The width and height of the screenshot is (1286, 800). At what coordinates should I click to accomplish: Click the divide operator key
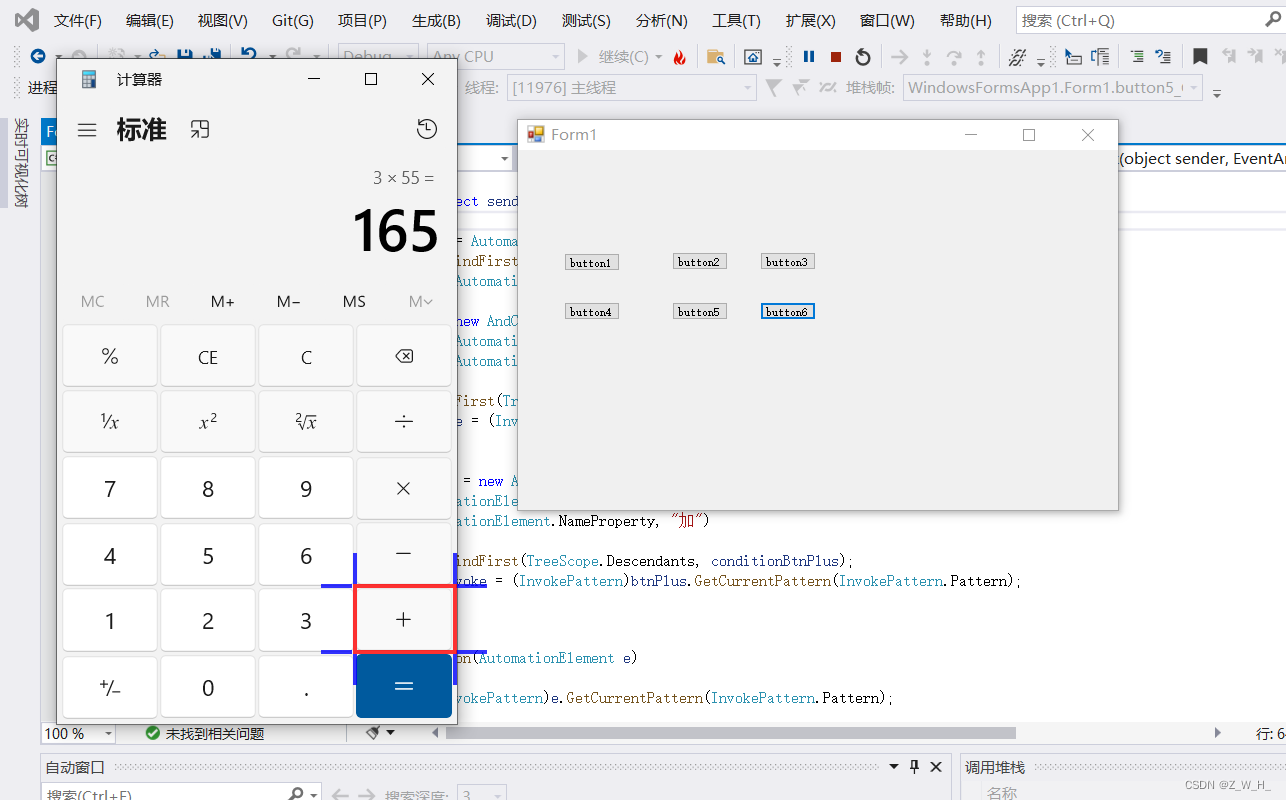[x=404, y=422]
